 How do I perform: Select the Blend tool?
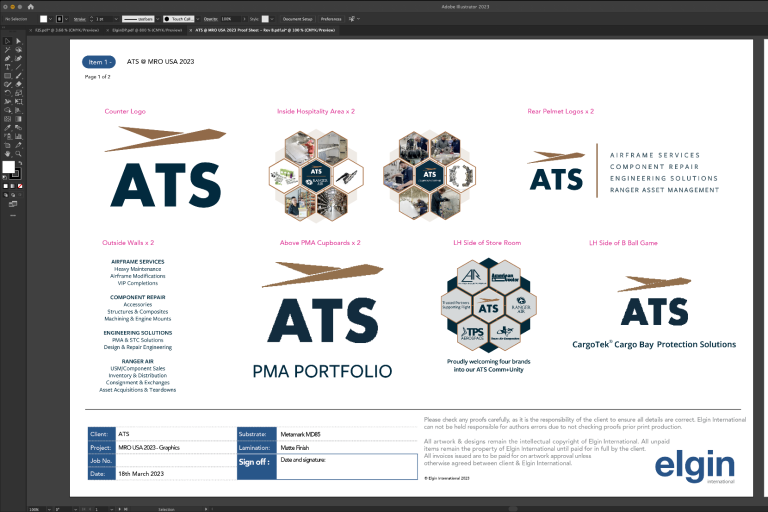[x=18, y=127]
